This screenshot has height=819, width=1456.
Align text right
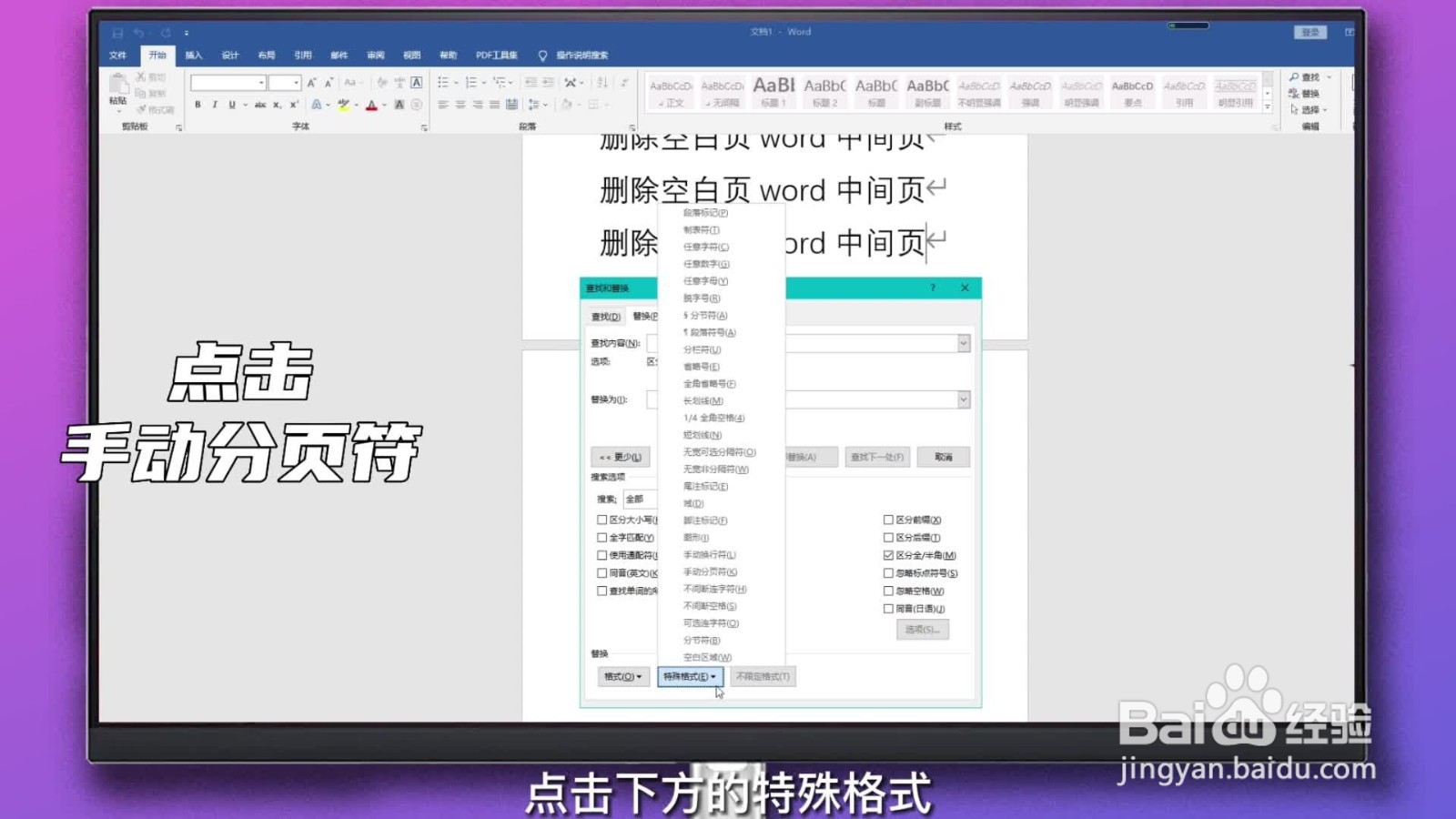click(478, 106)
